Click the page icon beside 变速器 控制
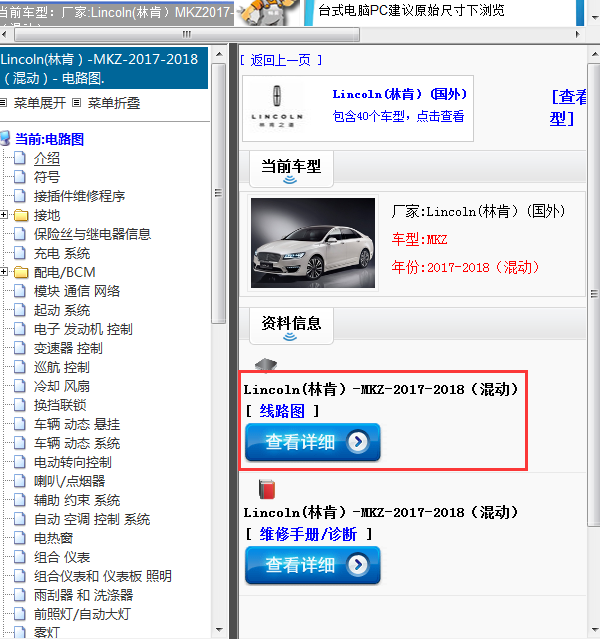The image size is (600, 639). coord(20,348)
